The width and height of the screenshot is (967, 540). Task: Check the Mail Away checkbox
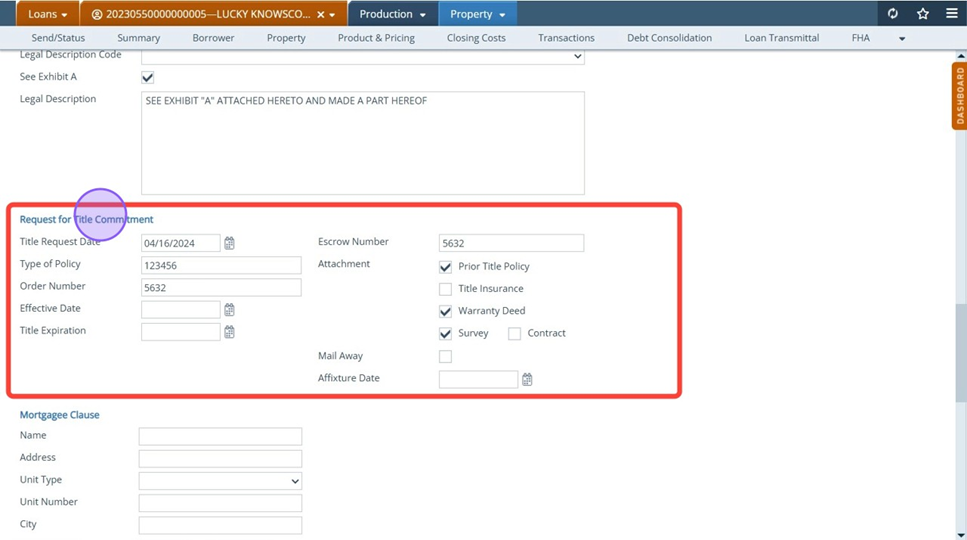[445, 356]
